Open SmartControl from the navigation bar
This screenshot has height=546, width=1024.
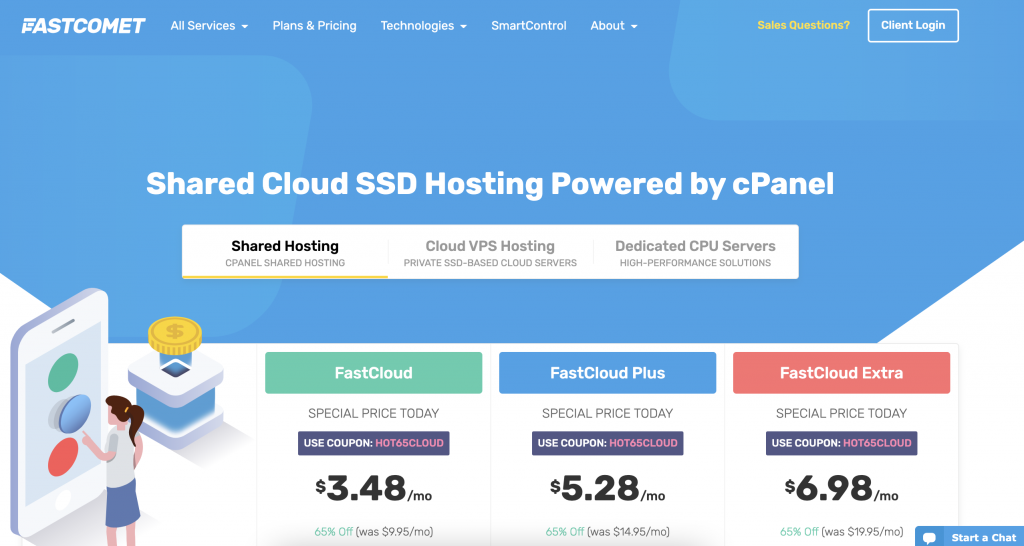[x=528, y=26]
